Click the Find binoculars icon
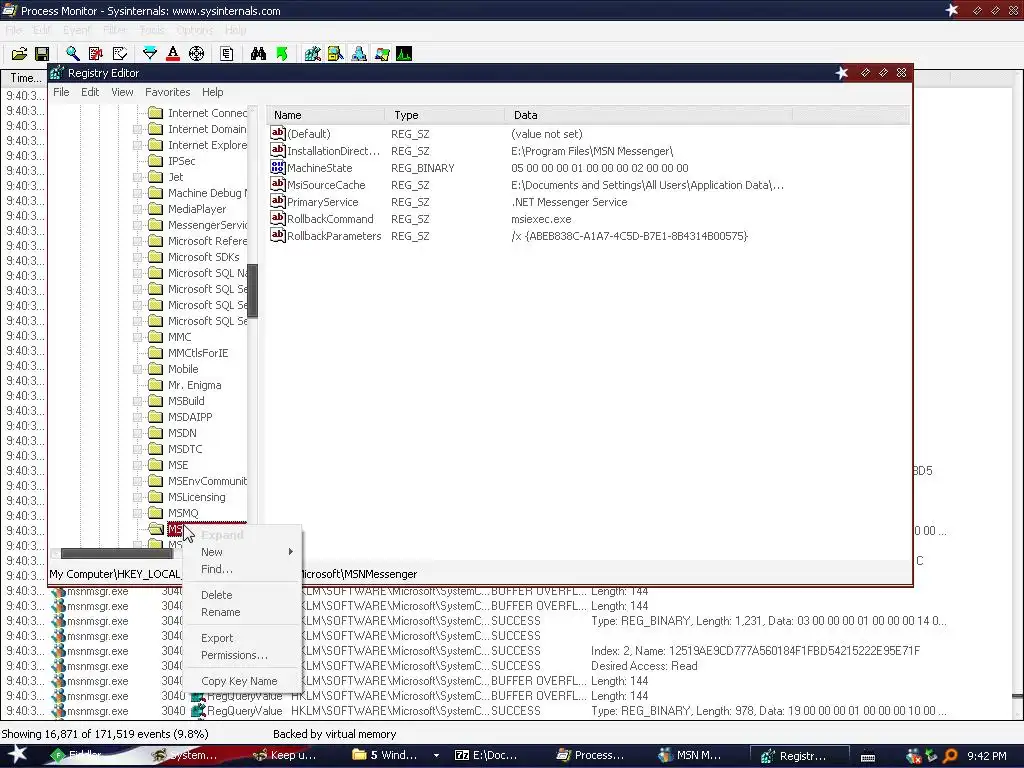Screen dimensions: 1024x768 (259, 54)
